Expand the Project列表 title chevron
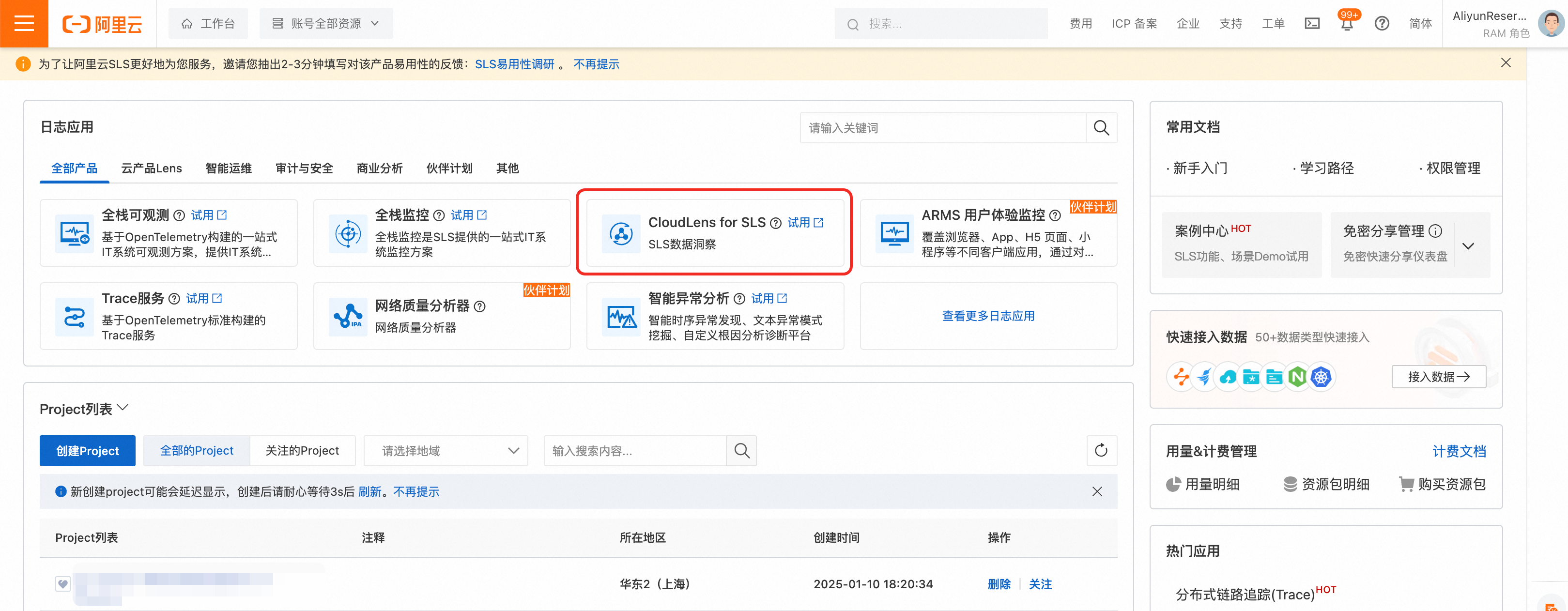This screenshot has width=1568, height=611. [x=123, y=408]
